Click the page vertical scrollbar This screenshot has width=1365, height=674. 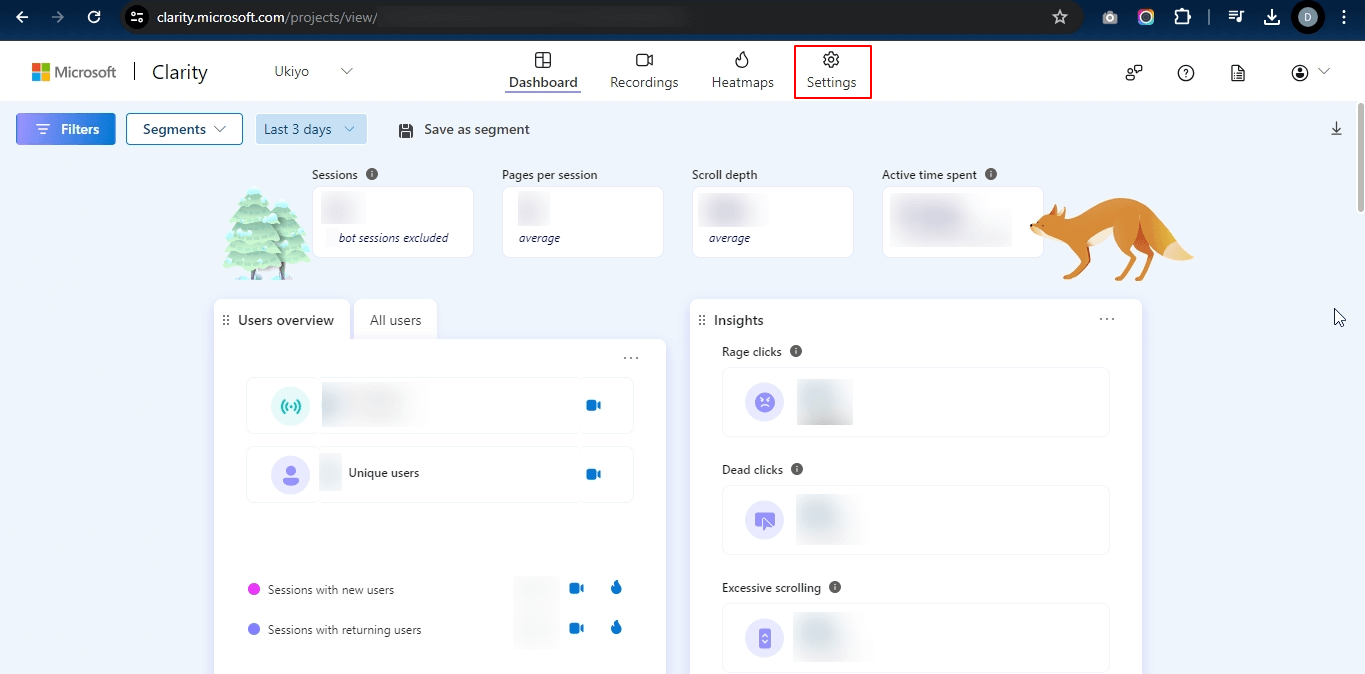(x=1360, y=156)
